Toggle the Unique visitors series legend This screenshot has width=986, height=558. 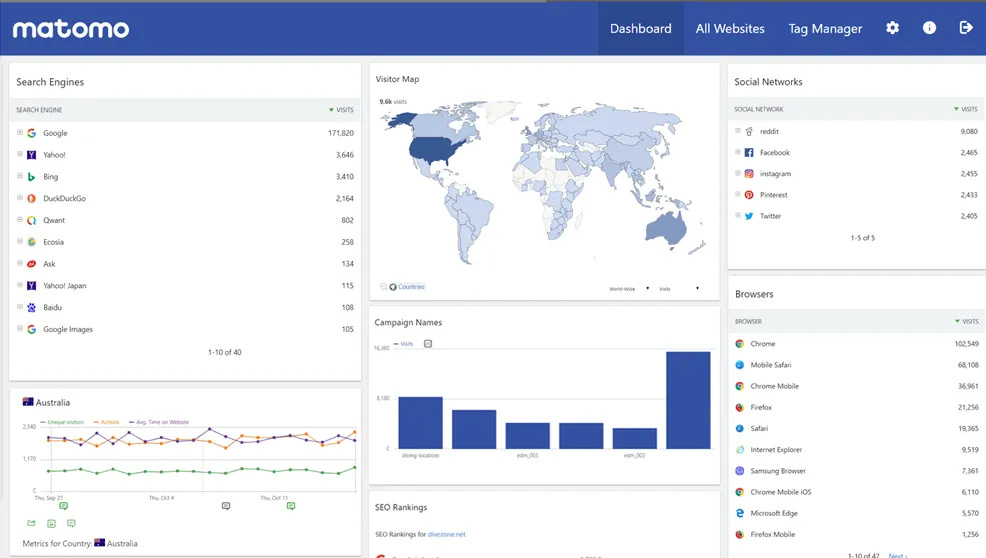[62, 422]
